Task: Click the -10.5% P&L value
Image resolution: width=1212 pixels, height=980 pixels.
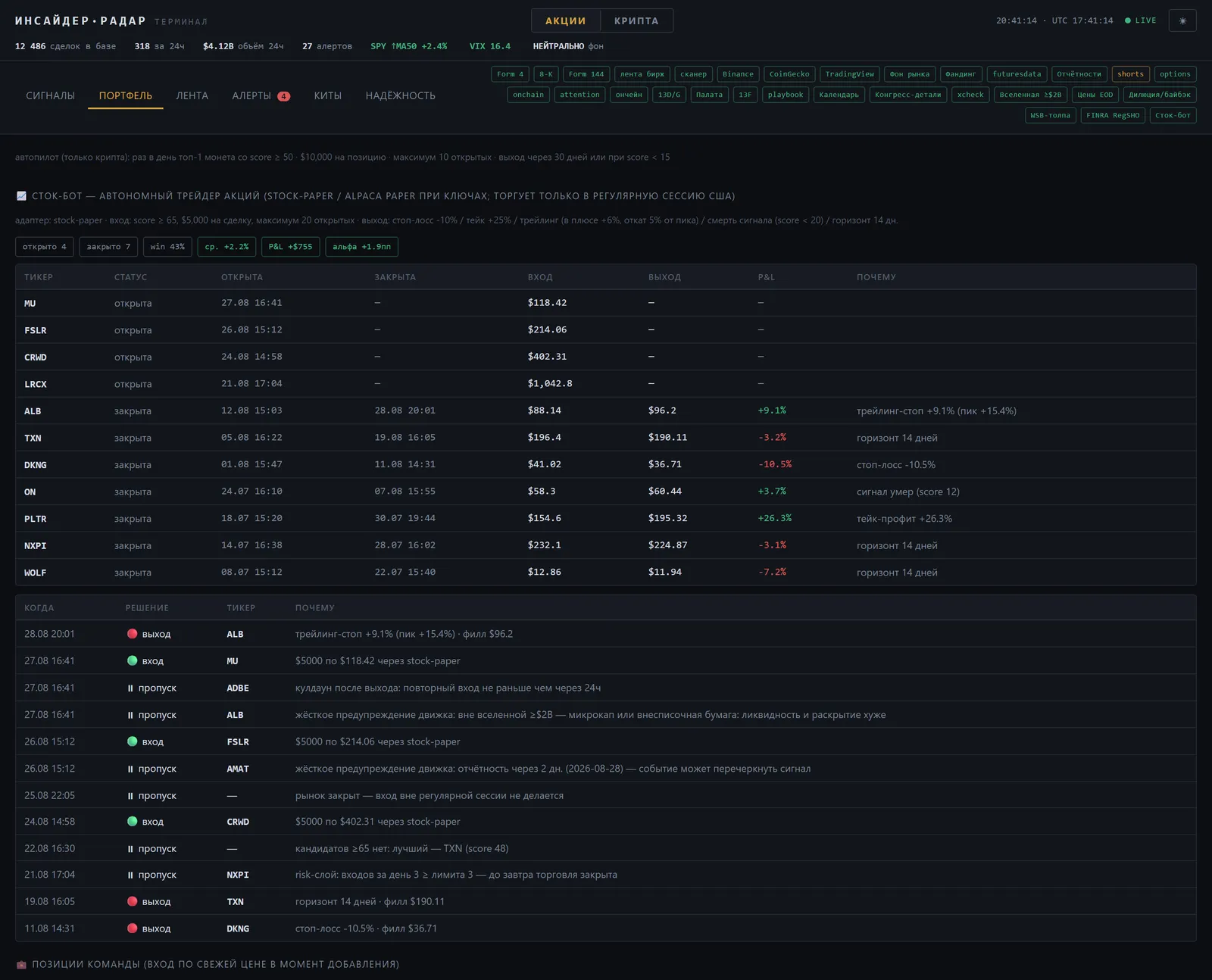Action: [774, 464]
